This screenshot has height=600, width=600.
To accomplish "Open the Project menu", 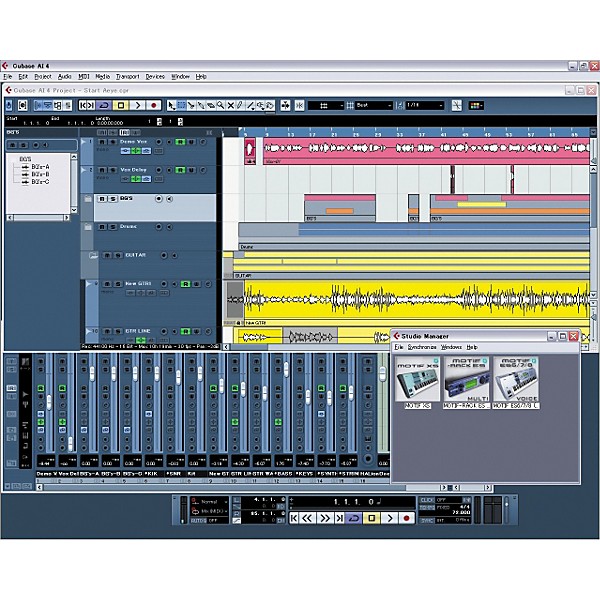I will click(43, 77).
